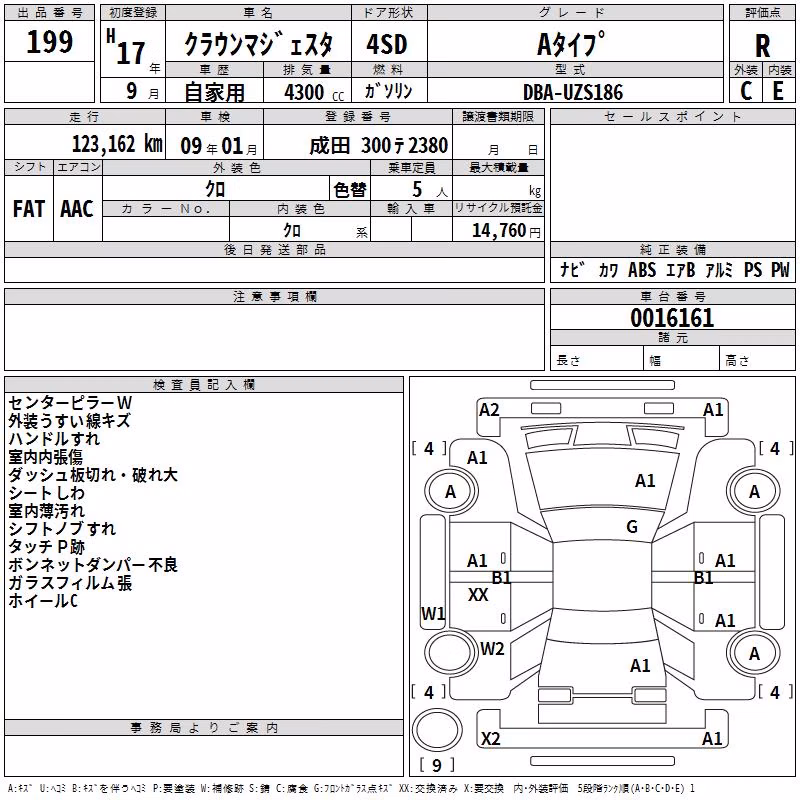Viewport: 800px width, 800px height.
Task: Select the door type 4SD
Action: pyautogui.click(x=387, y=44)
